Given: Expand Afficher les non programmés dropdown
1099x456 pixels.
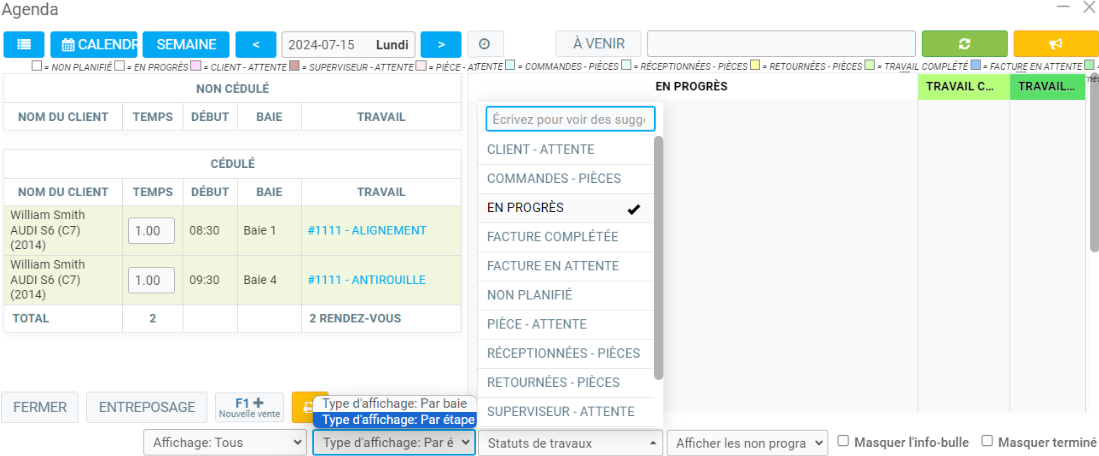Looking at the screenshot, I should [747, 442].
